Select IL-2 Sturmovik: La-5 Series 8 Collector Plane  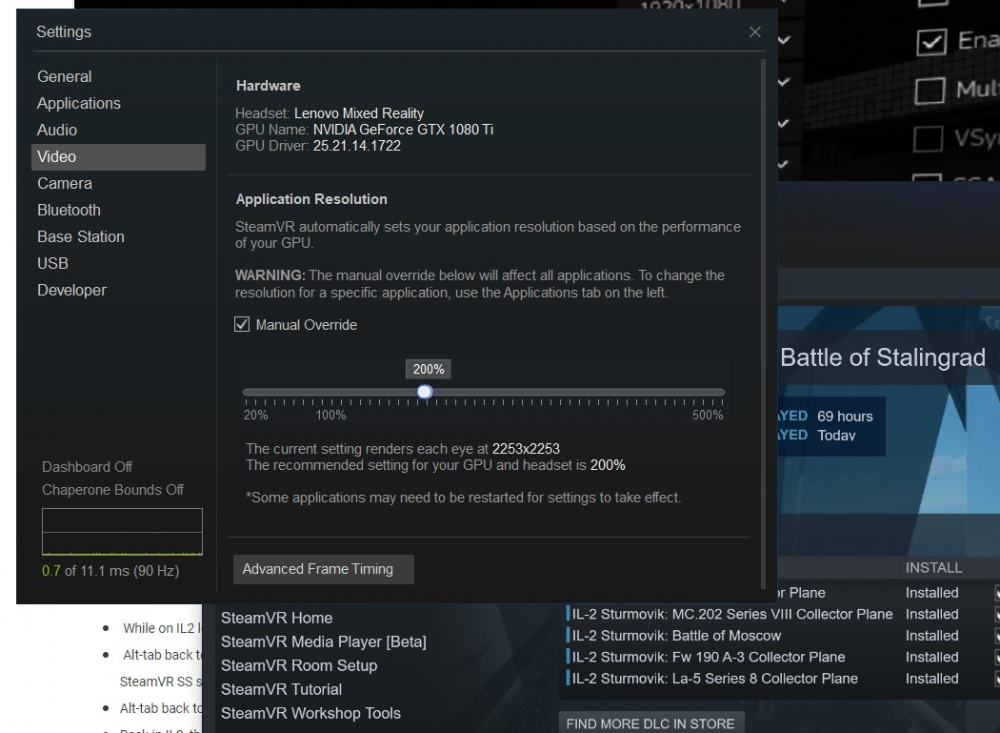pyautogui.click(x=714, y=679)
